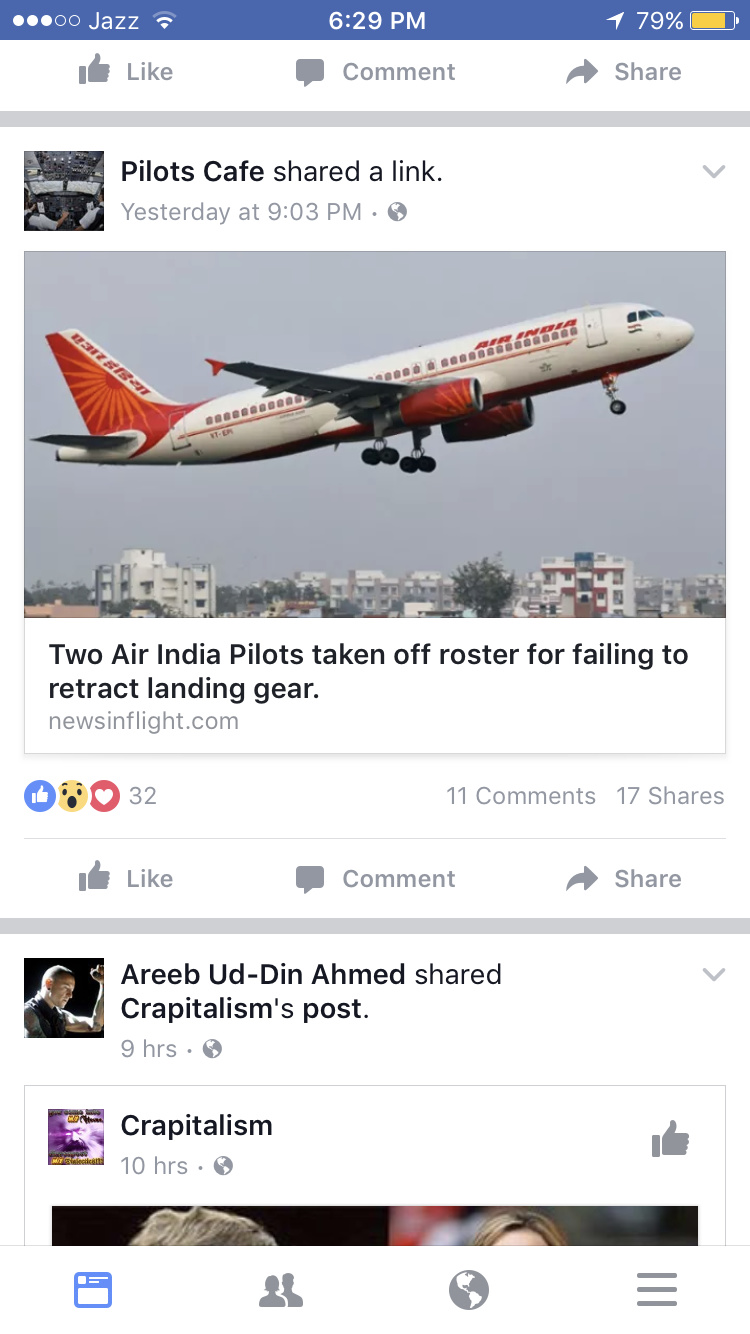Open Pilots Cafe profile picture
750x1334 pixels.
[64, 191]
